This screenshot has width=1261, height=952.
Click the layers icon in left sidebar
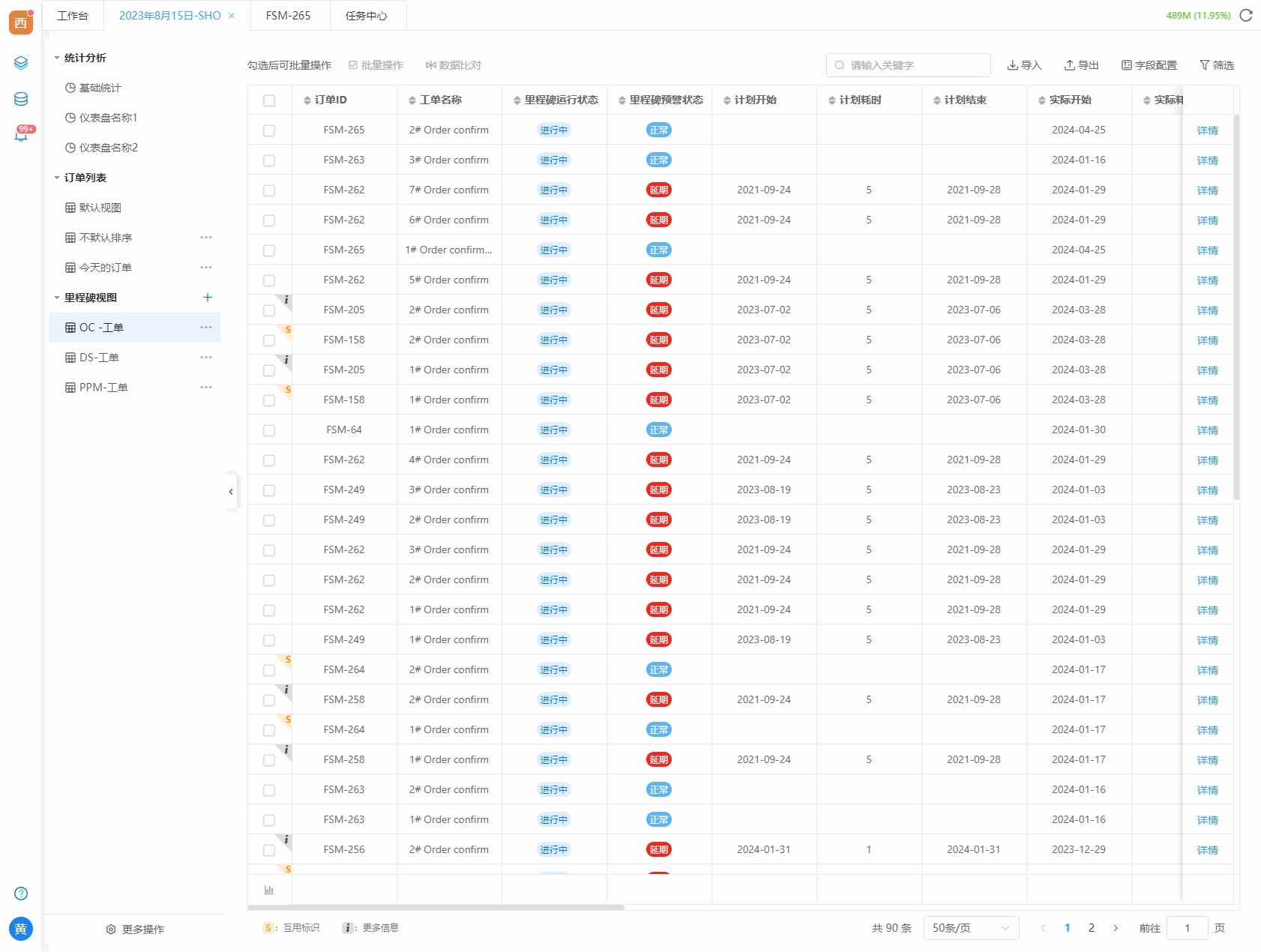pos(21,63)
